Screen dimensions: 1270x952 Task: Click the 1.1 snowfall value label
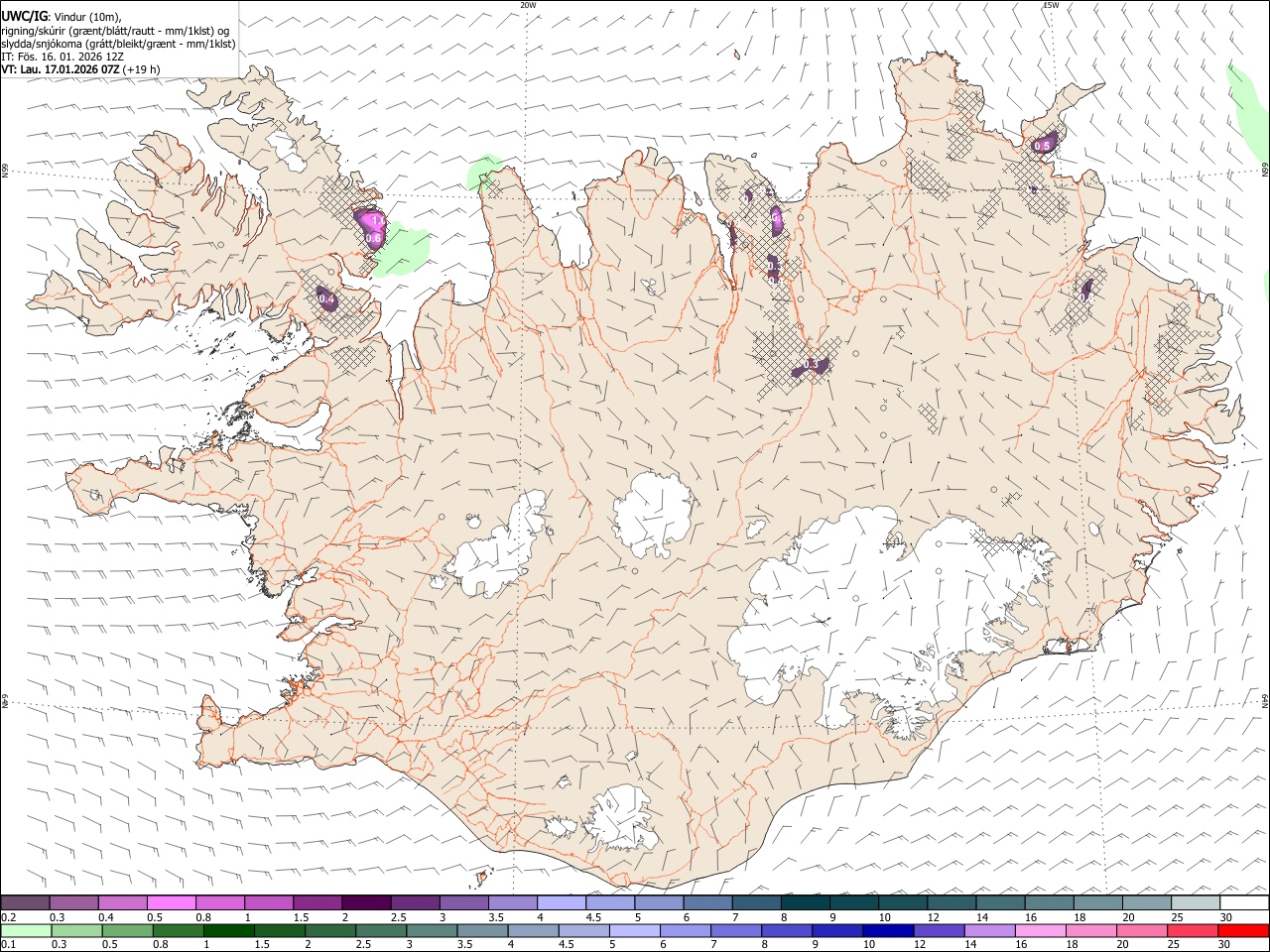(375, 218)
